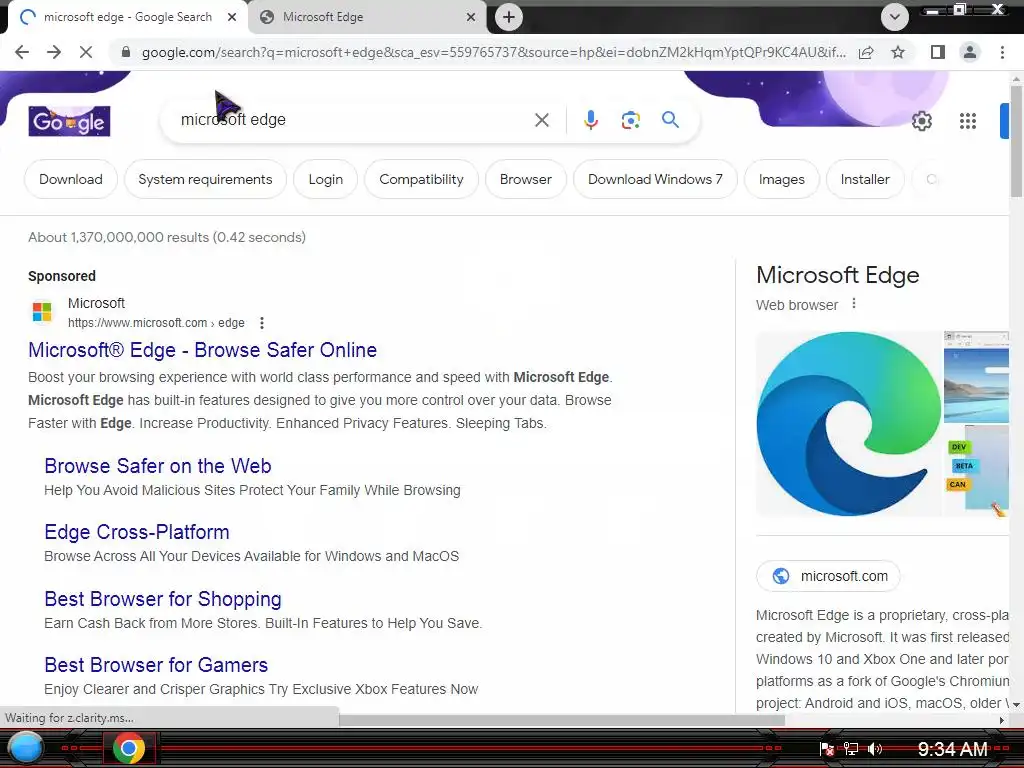Switch to the Microsoft Edge tab
The width and height of the screenshot is (1024, 768).
(x=369, y=17)
